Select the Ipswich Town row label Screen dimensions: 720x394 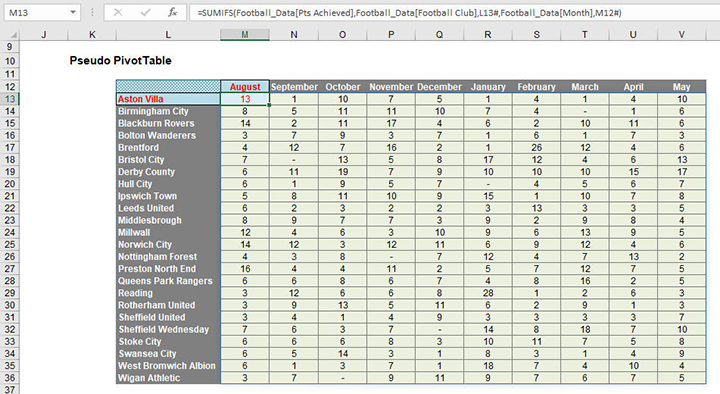point(168,196)
